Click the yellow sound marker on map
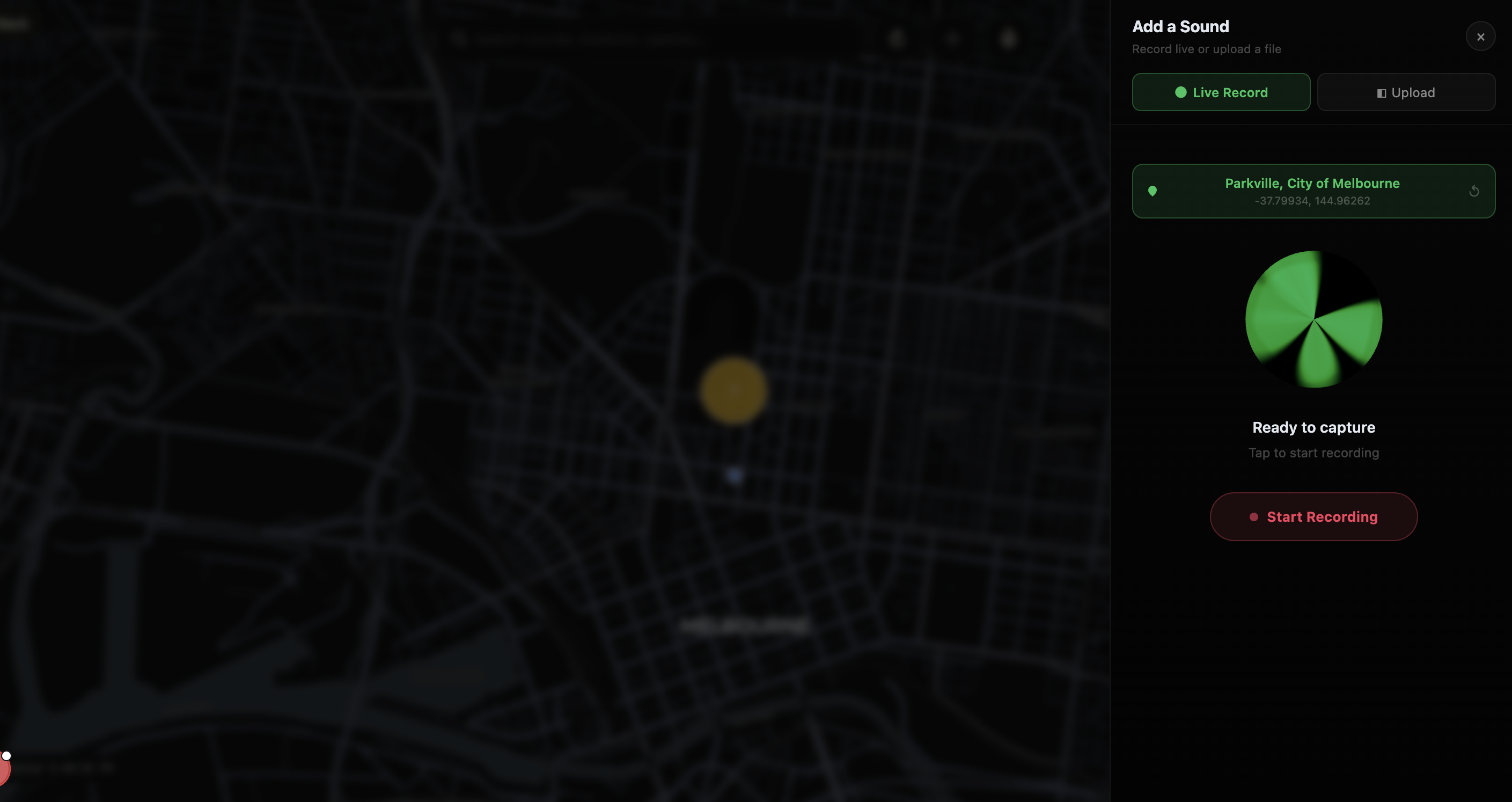The width and height of the screenshot is (1512, 802). pos(733,390)
